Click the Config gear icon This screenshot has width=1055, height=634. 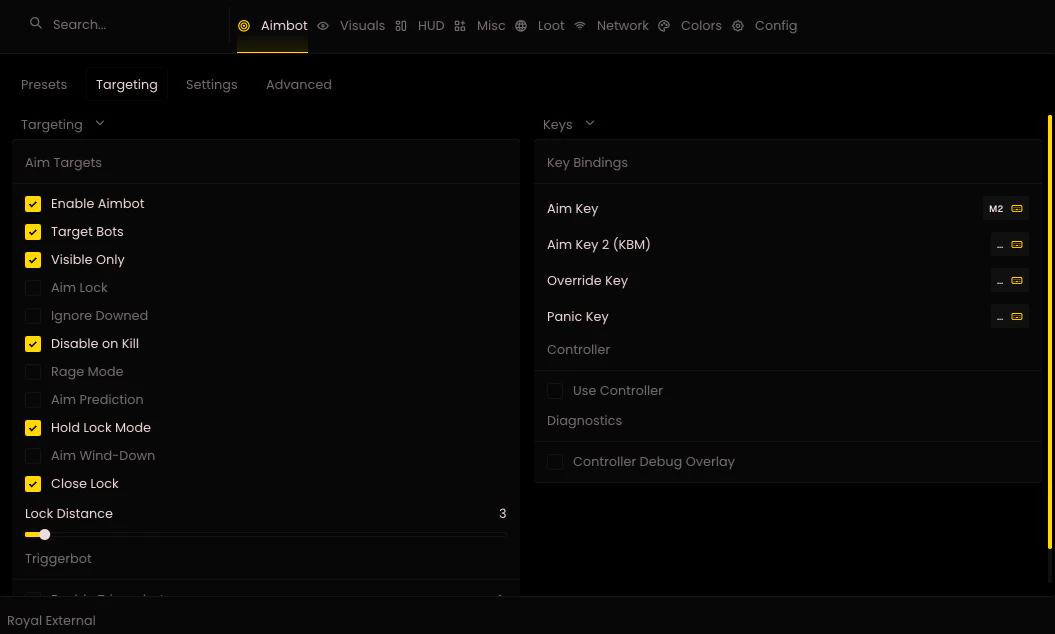pos(738,26)
